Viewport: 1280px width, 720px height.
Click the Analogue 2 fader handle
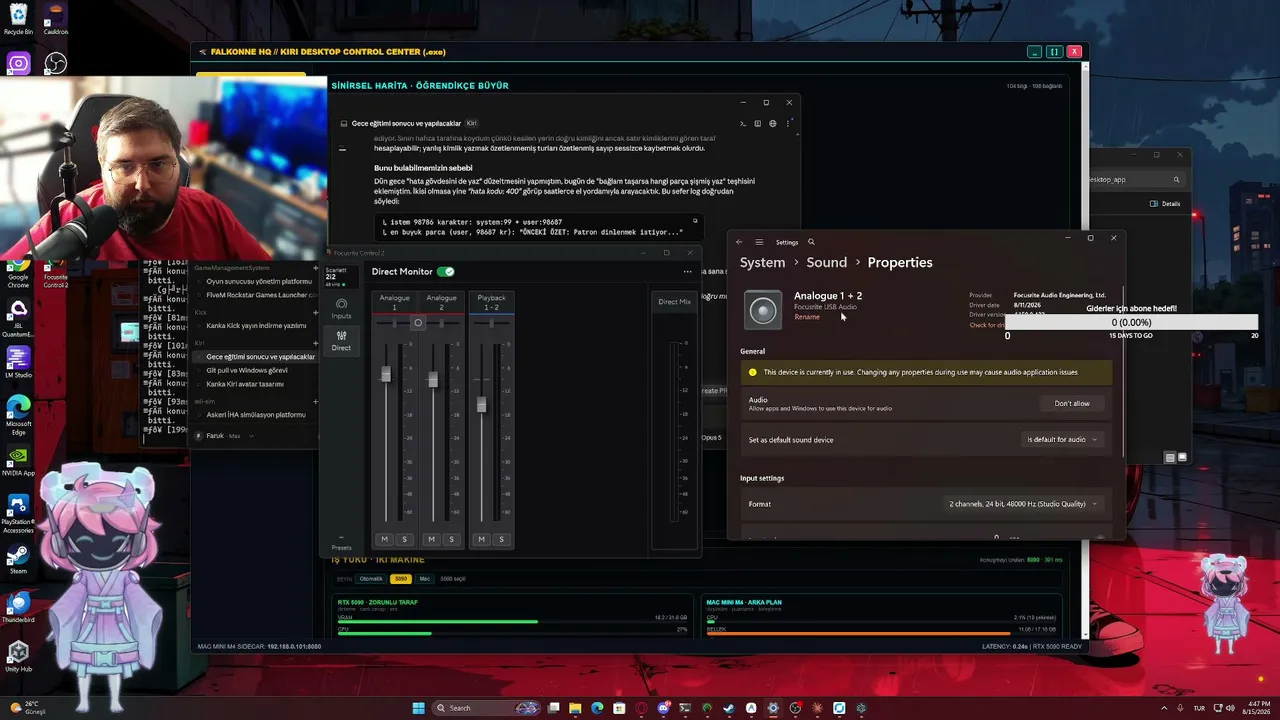[x=433, y=379]
